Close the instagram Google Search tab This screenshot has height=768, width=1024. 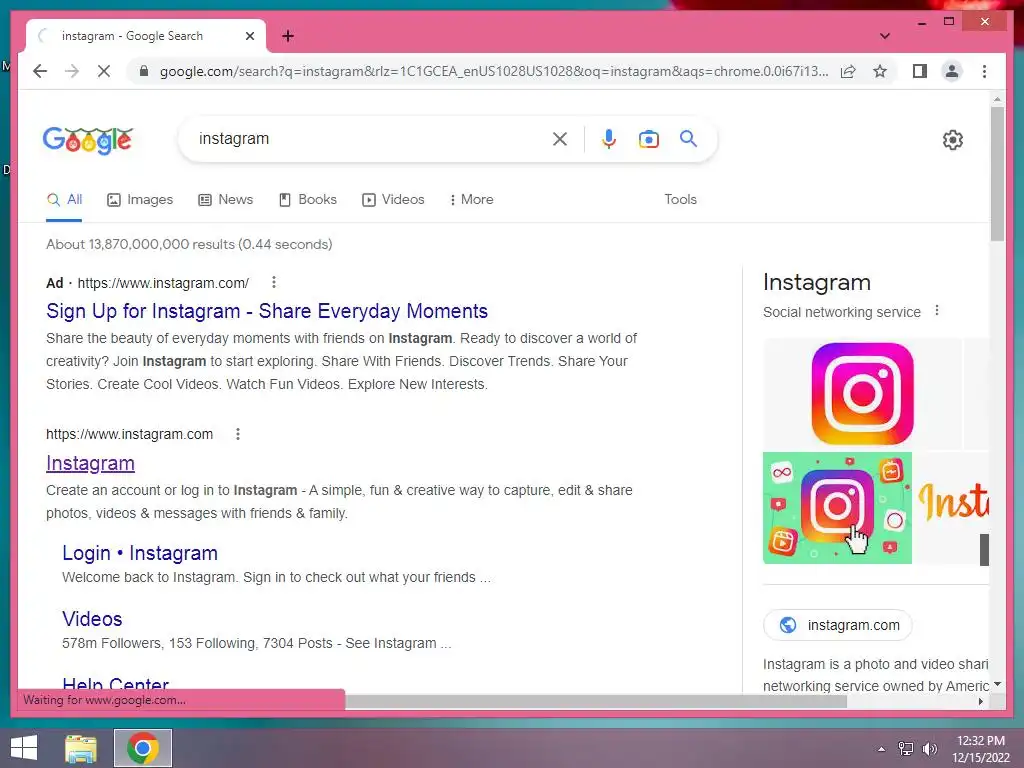point(249,36)
